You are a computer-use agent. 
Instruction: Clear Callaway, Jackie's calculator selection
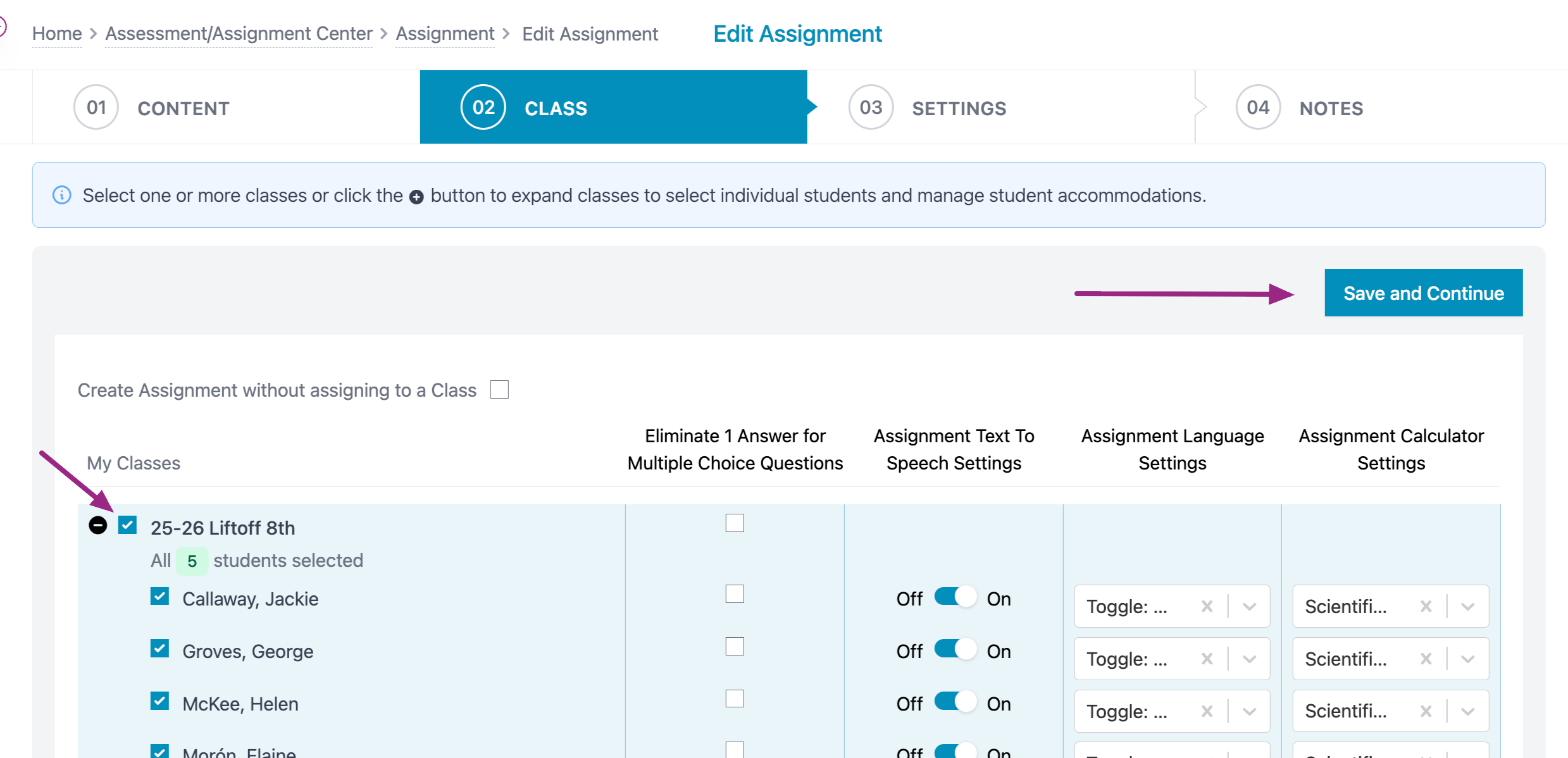1426,606
